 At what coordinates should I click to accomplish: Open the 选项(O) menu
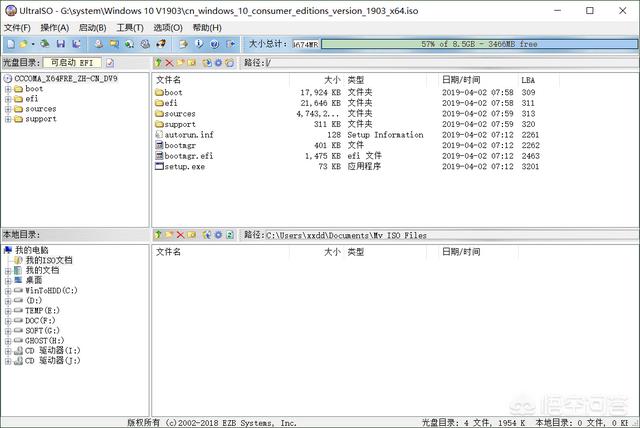click(168, 28)
